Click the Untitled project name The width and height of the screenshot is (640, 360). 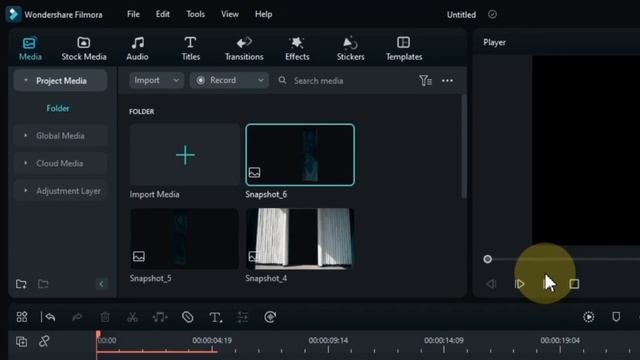point(461,15)
